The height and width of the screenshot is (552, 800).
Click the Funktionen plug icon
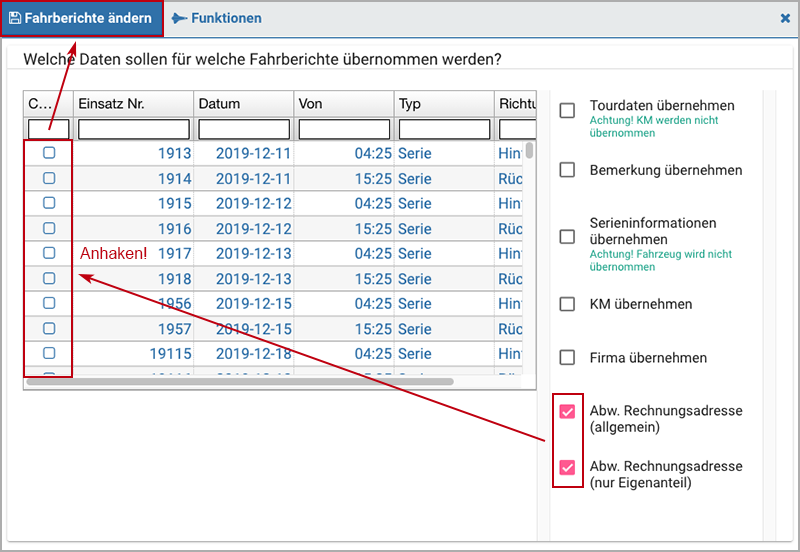179,18
